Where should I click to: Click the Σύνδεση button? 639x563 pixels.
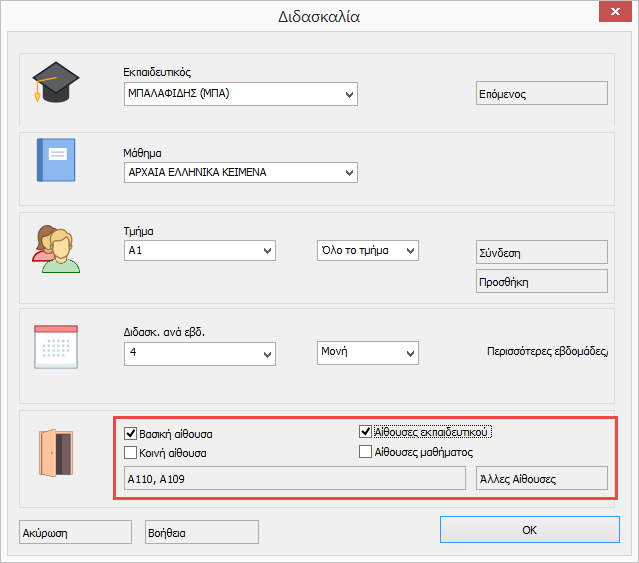pyautogui.click(x=541, y=253)
